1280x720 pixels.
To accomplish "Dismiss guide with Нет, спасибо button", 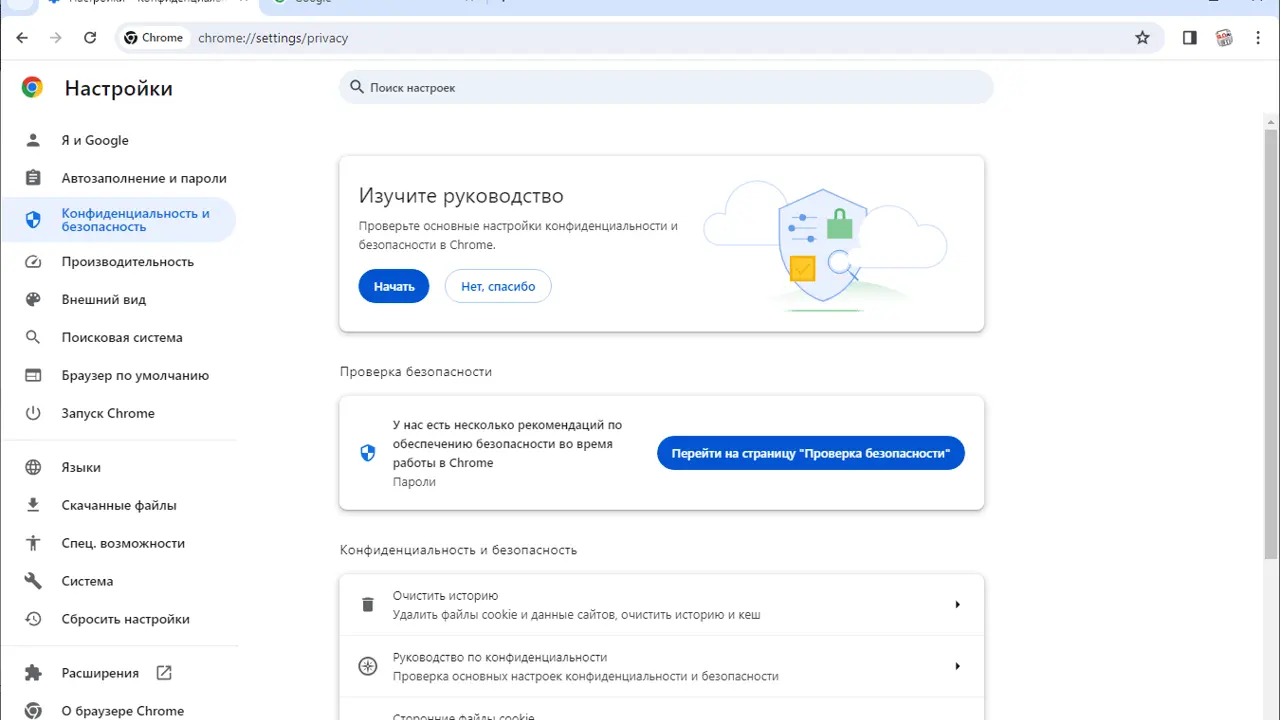I will point(498,287).
